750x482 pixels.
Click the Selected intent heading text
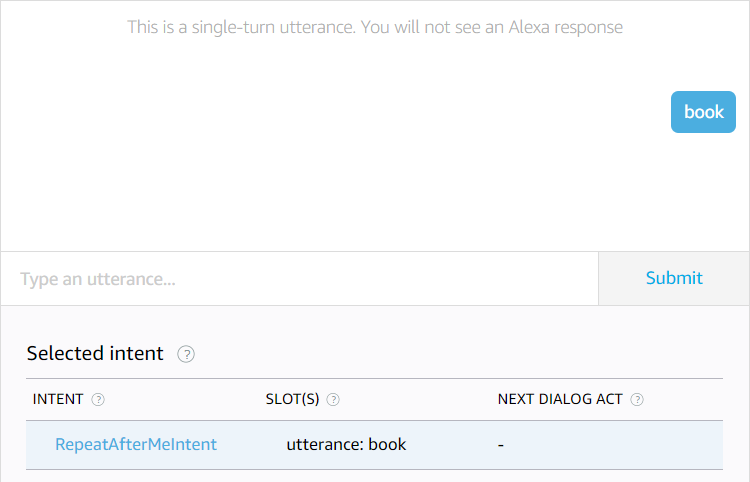pos(95,353)
